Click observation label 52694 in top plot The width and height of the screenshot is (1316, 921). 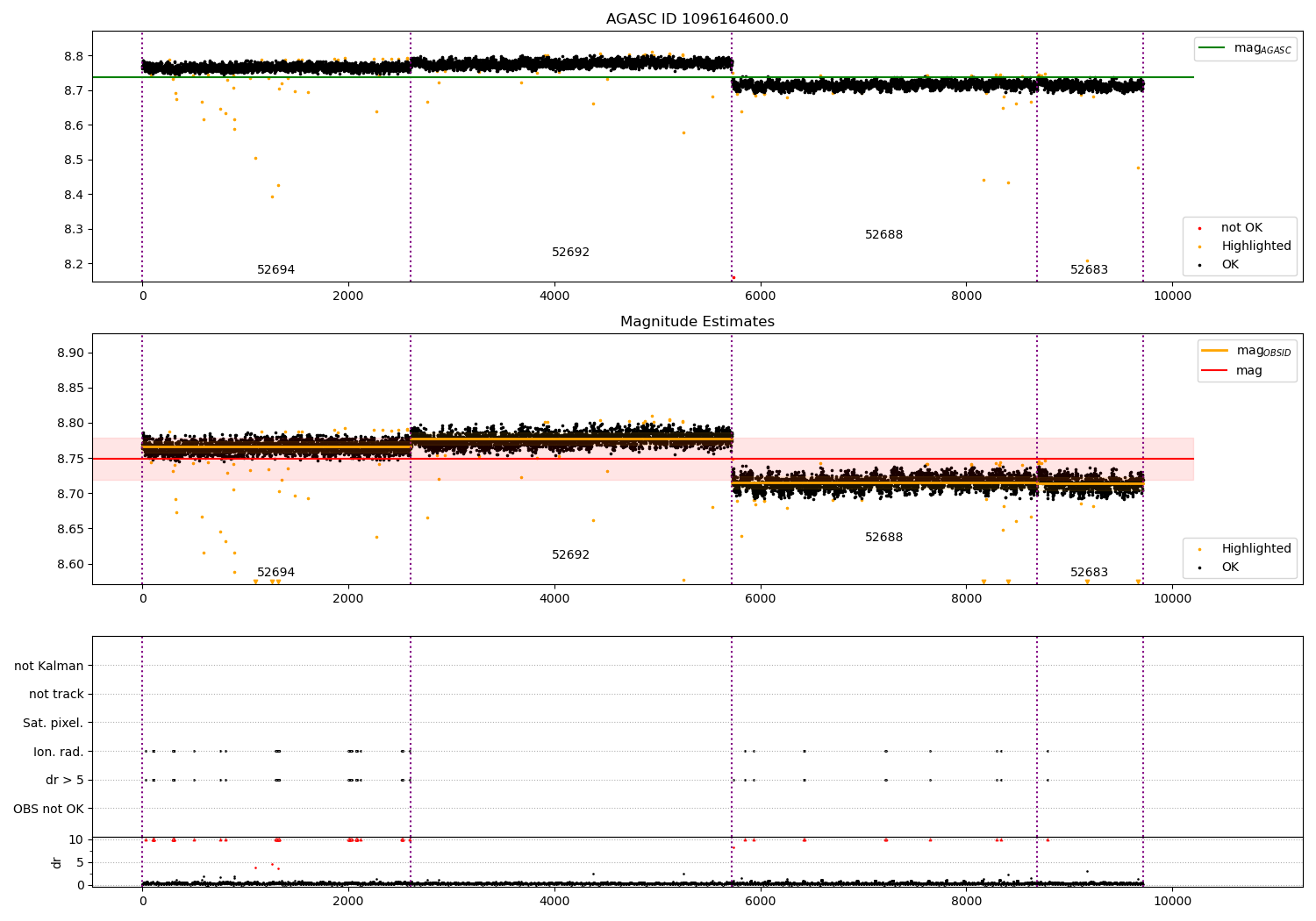[275, 270]
